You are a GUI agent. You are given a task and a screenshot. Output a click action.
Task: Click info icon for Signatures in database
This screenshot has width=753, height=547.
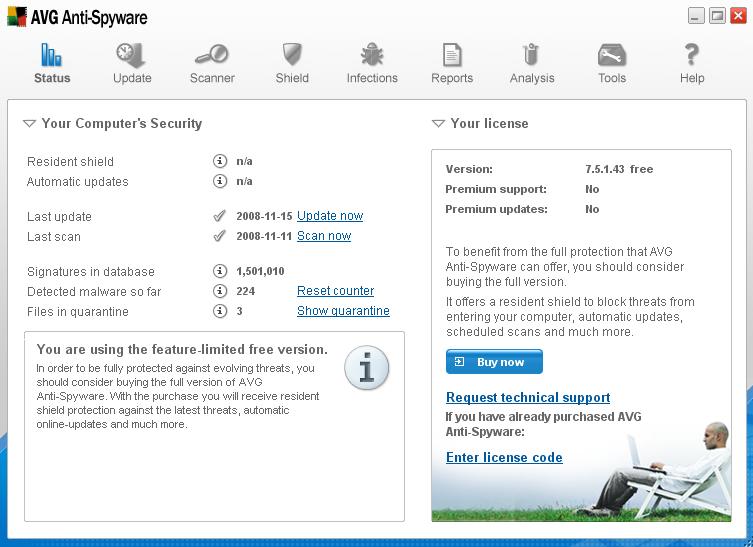[219, 271]
